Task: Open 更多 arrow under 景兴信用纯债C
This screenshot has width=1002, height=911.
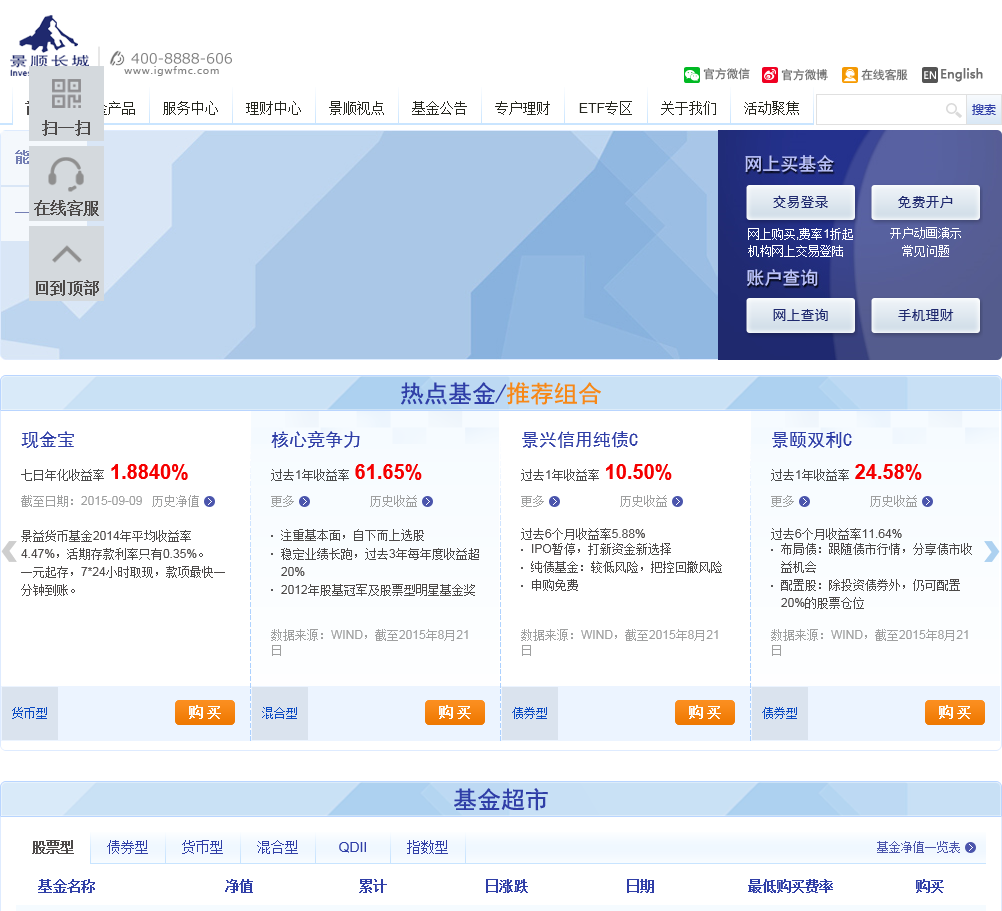Action: (555, 501)
